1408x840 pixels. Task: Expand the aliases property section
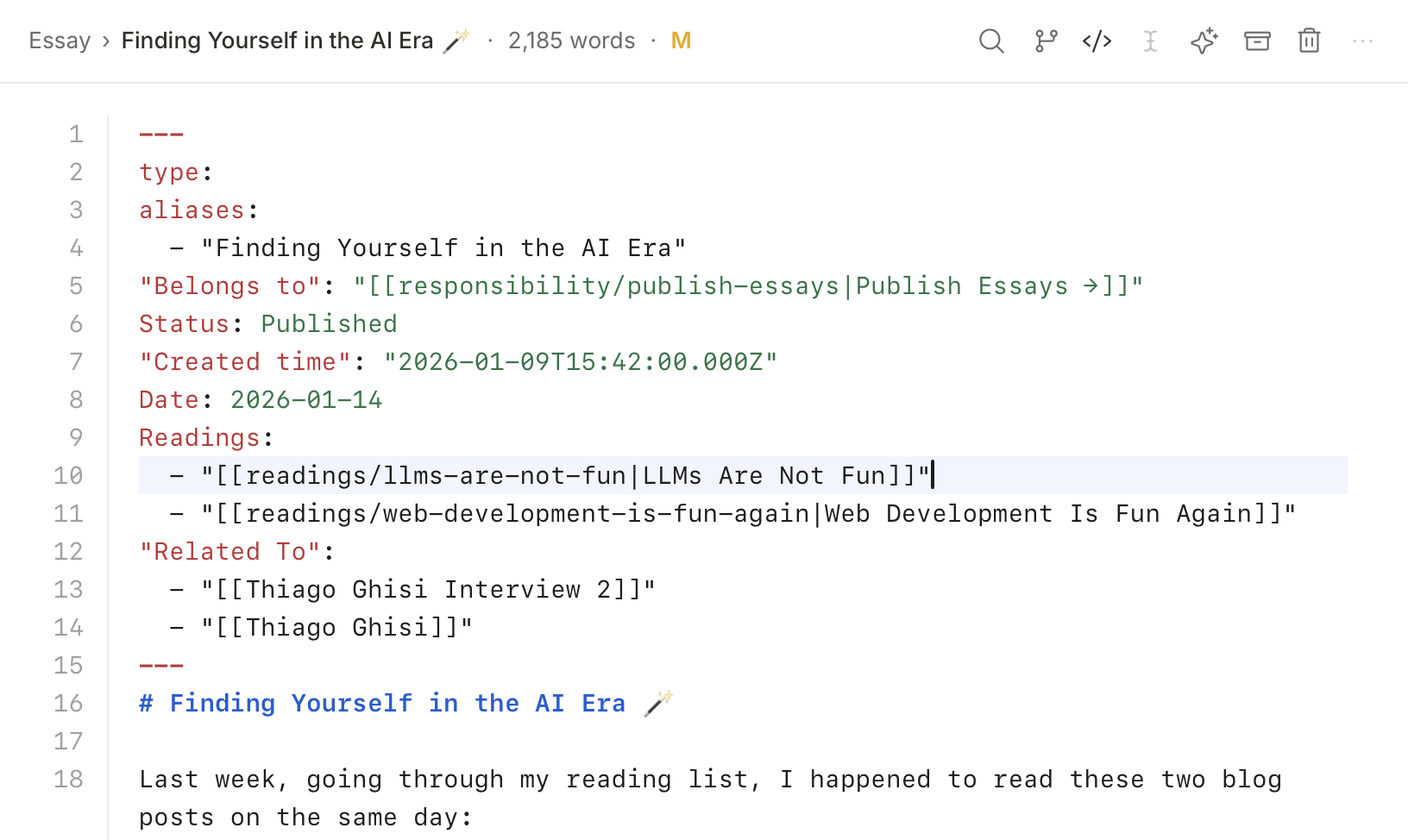coord(192,210)
